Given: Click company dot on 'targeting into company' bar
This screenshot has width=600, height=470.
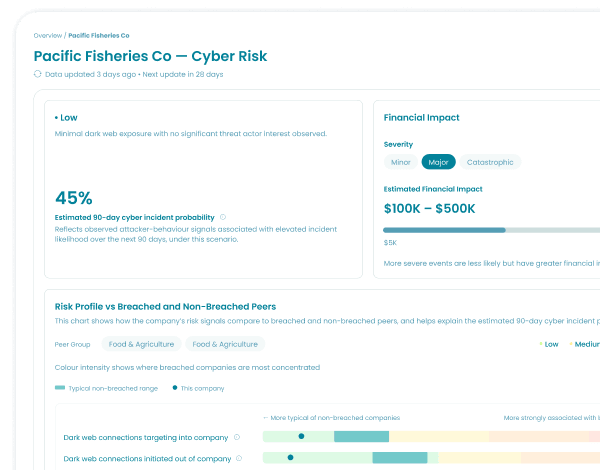Looking at the screenshot, I should point(301,436).
